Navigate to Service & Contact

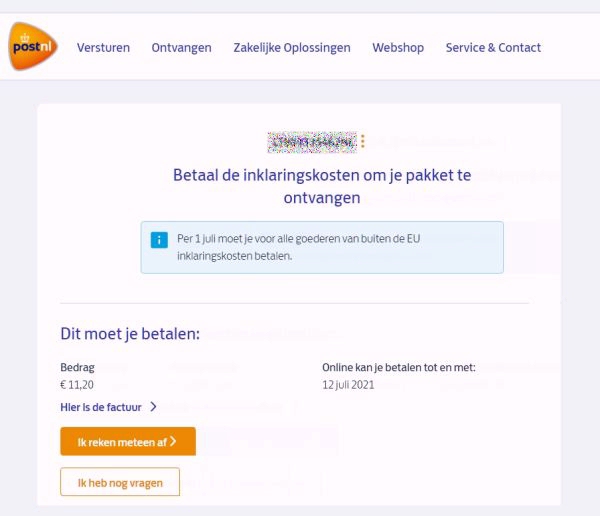pyautogui.click(x=493, y=47)
